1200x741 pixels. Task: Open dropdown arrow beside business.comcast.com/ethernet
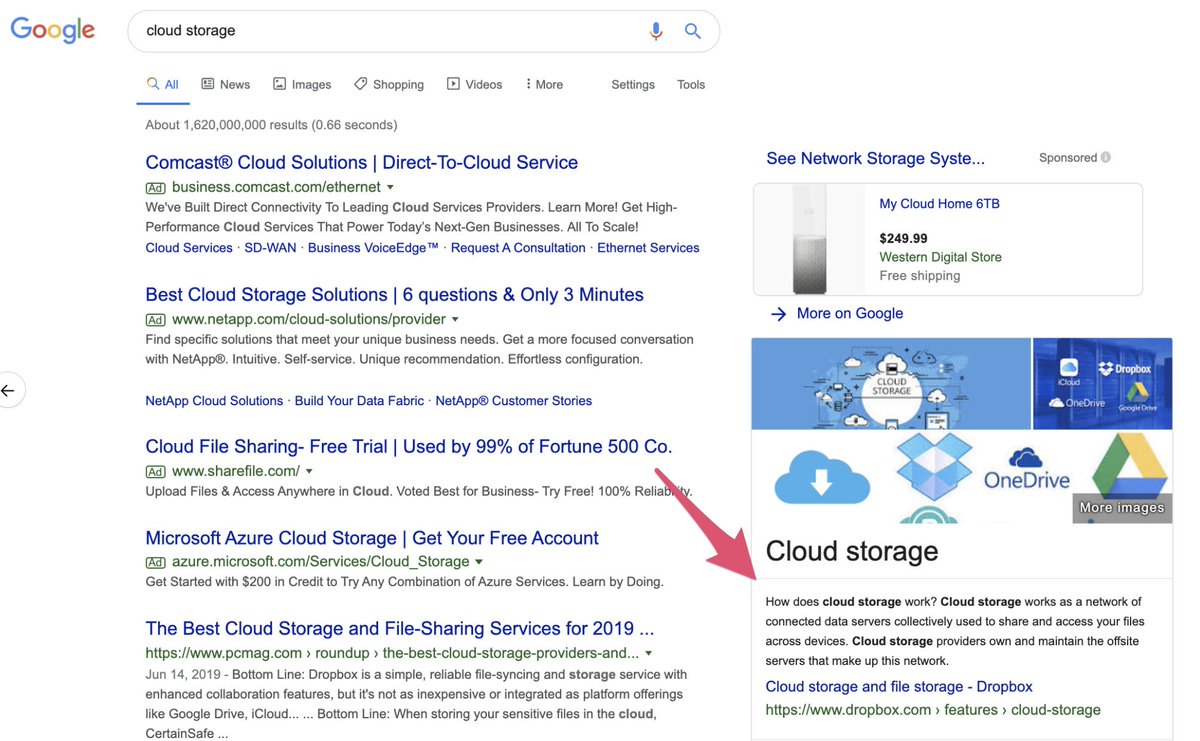click(x=390, y=188)
